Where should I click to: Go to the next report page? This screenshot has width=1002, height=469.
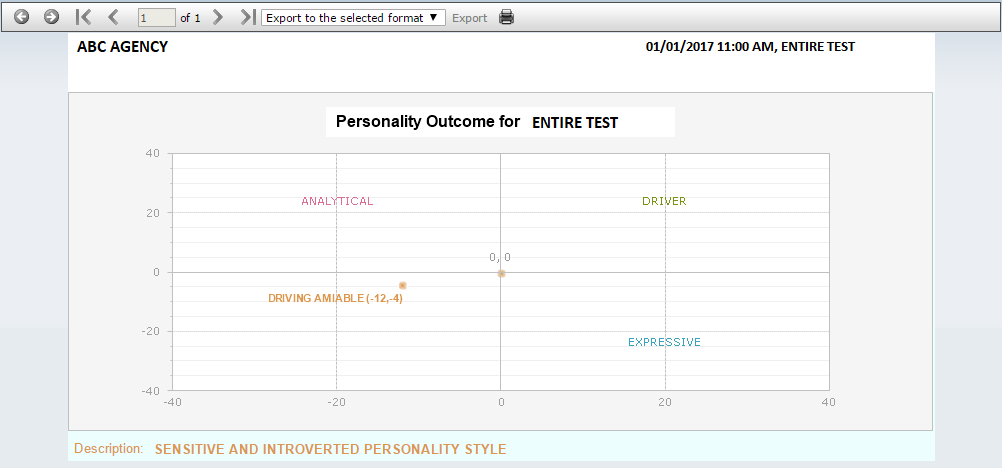(218, 17)
